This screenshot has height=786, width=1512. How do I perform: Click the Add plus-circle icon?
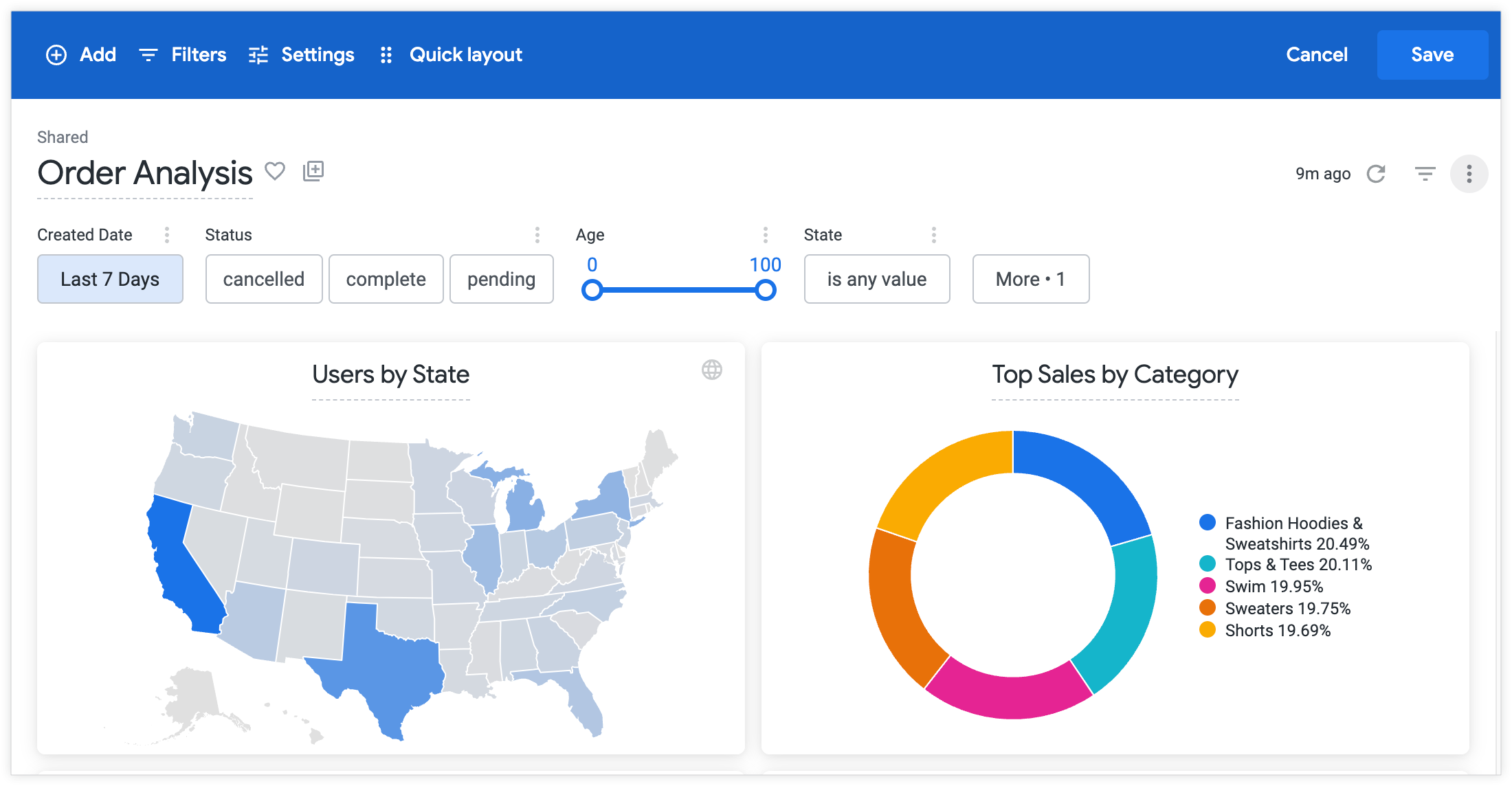pos(56,55)
